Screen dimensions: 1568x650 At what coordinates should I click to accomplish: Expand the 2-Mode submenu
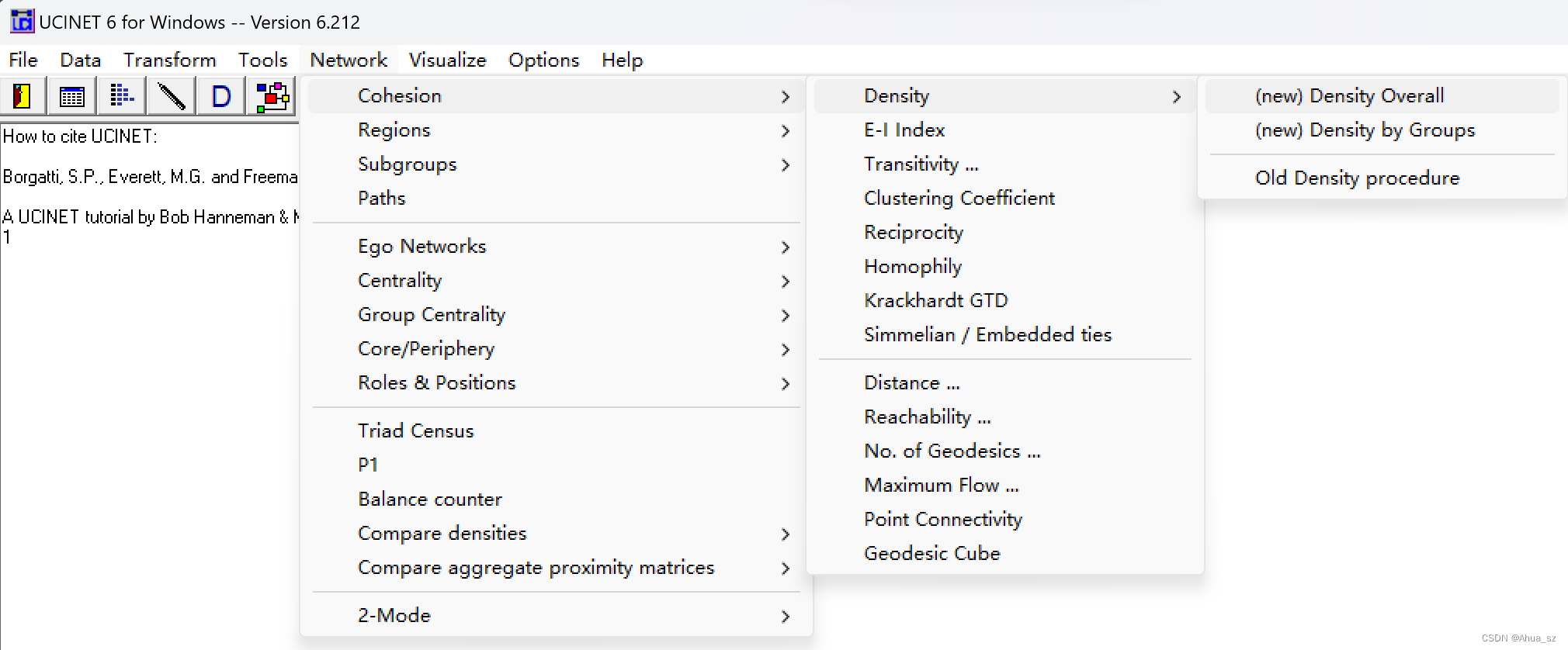[394, 616]
